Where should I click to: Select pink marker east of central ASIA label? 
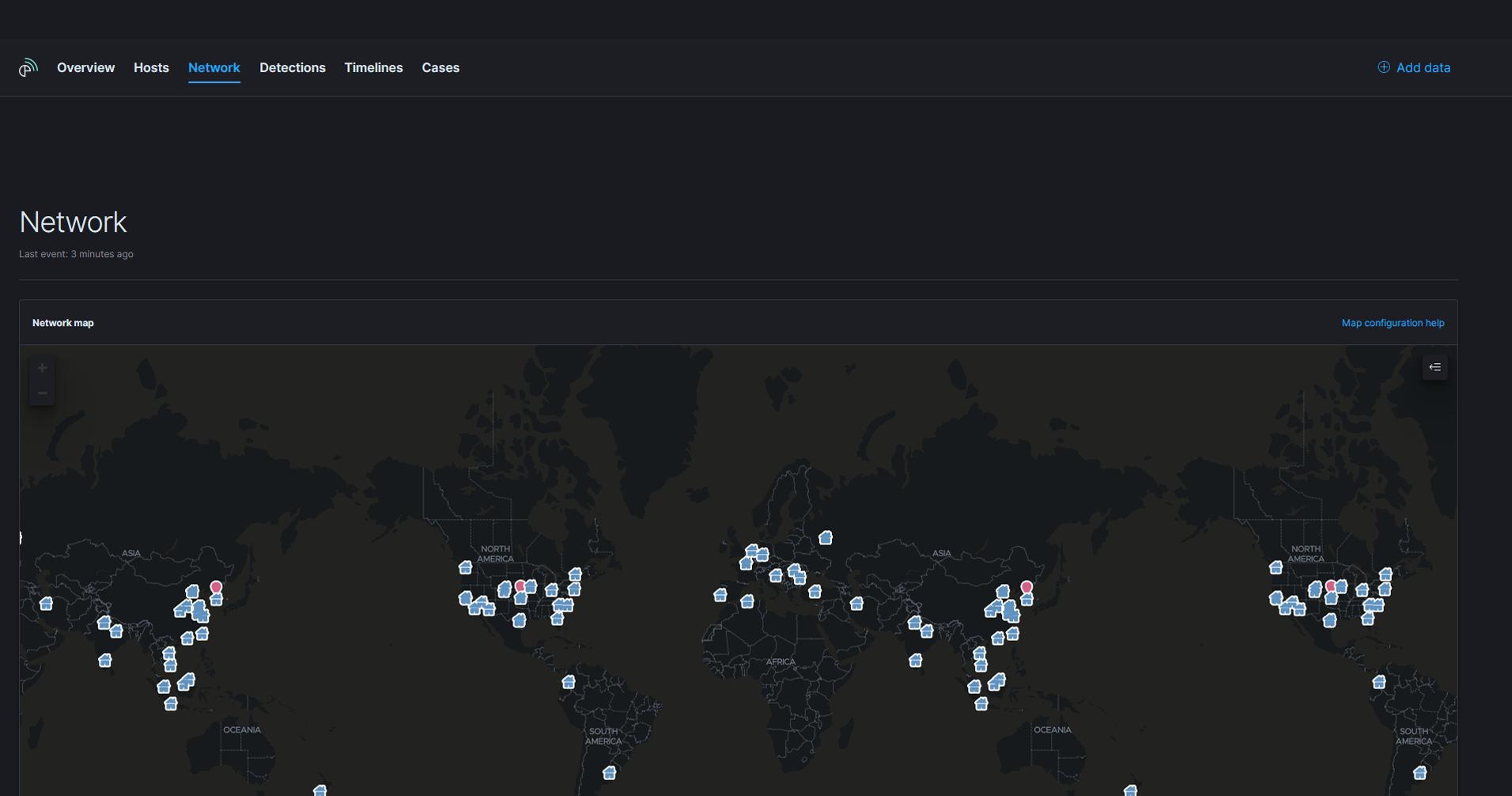tap(1026, 587)
